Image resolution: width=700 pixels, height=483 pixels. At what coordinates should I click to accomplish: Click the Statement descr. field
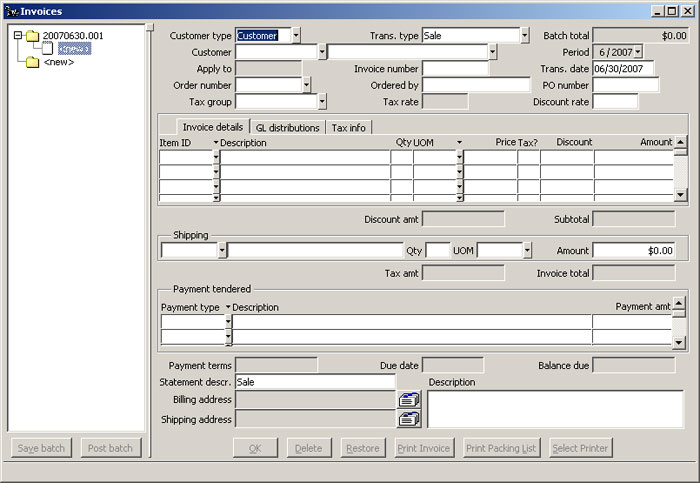point(315,382)
